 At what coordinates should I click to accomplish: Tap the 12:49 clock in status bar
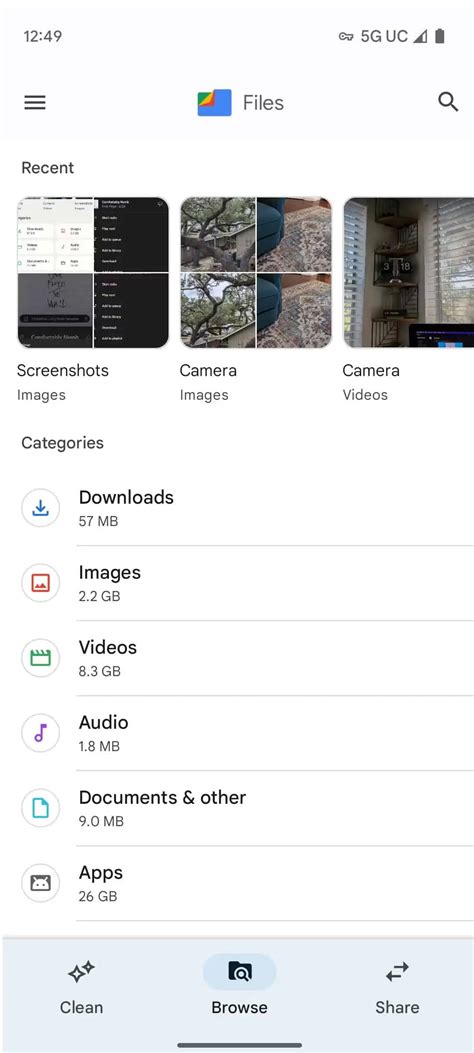(x=42, y=36)
